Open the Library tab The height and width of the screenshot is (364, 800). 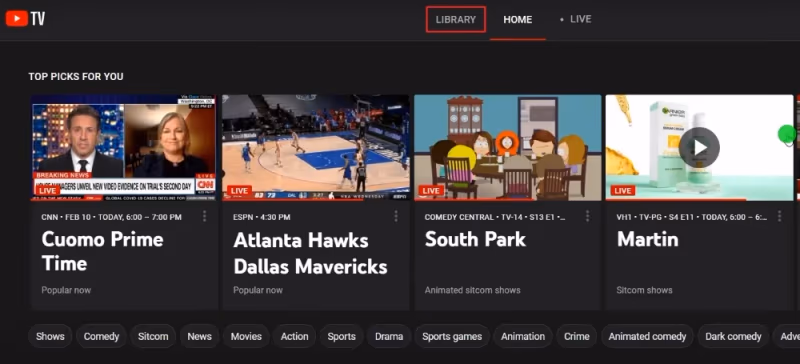click(456, 19)
